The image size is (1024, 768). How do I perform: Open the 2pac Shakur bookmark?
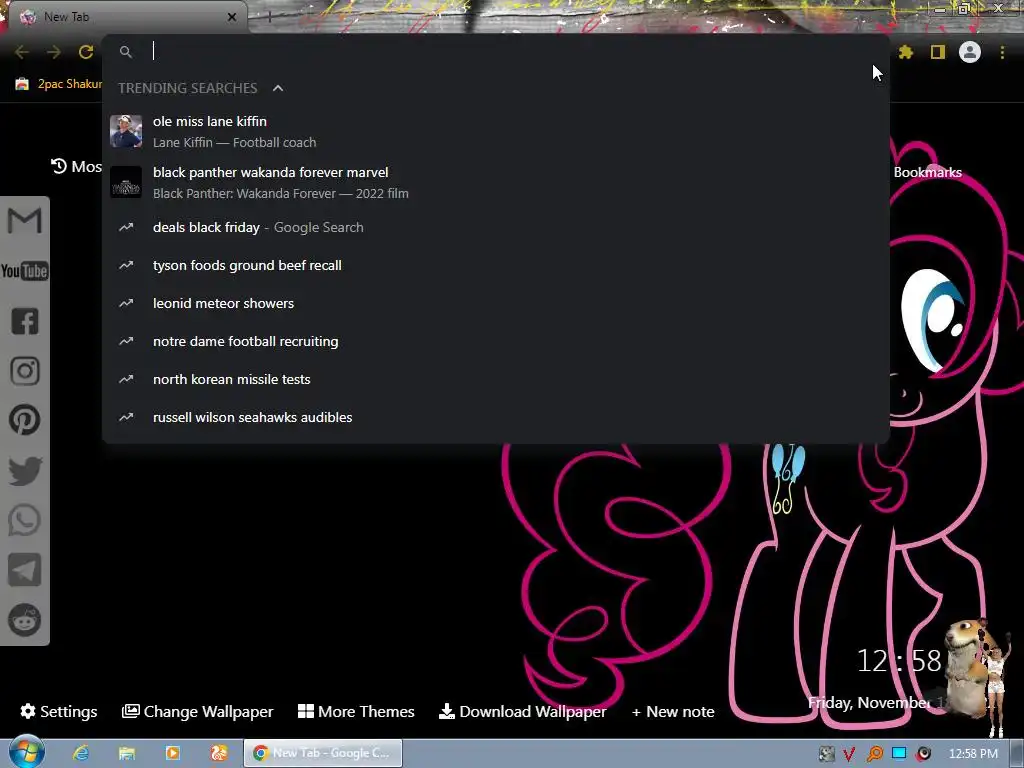coord(59,84)
